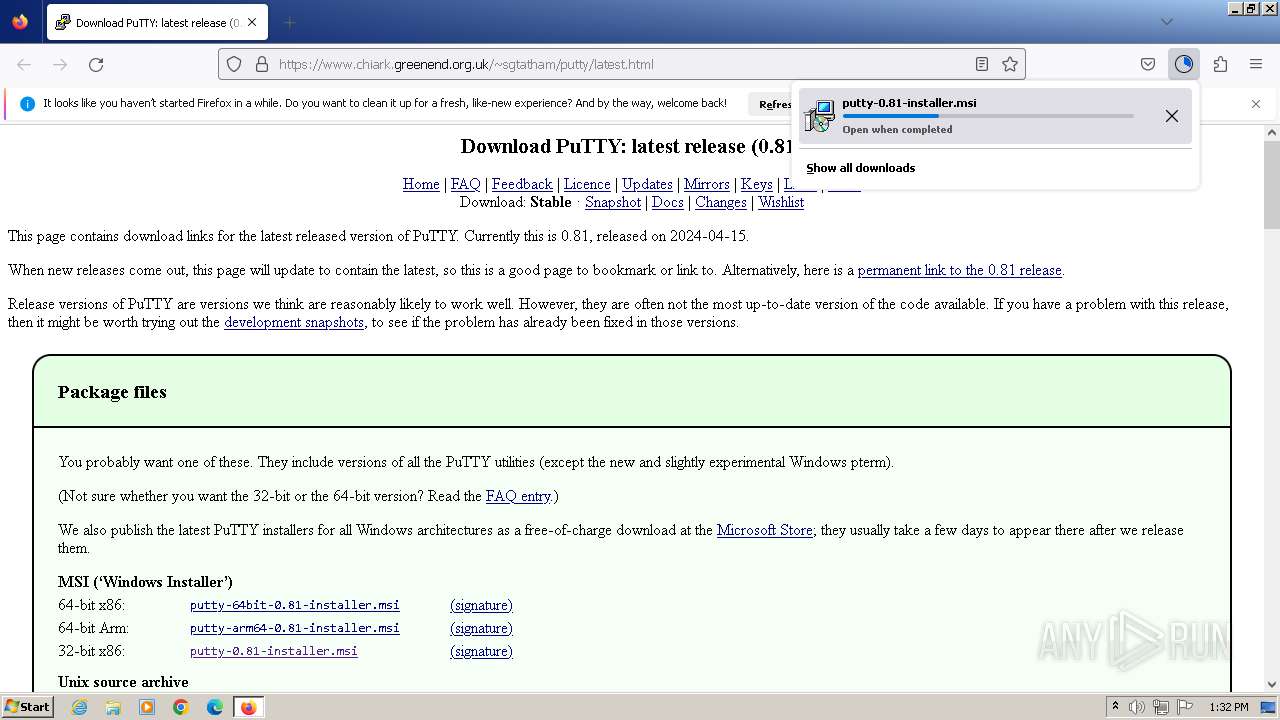This screenshot has height=720, width=1280.
Task: Click the download progress bar
Action: pyautogui.click(x=988, y=116)
